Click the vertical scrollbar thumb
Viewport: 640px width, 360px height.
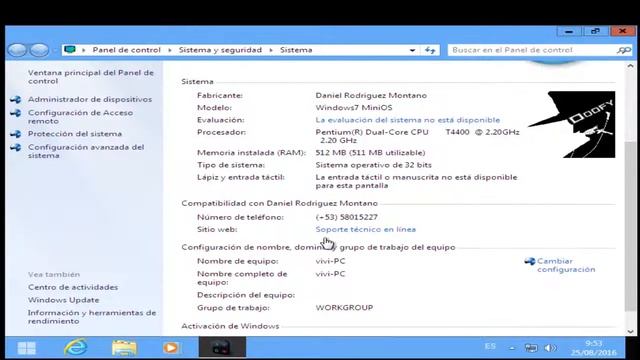pos(631,227)
